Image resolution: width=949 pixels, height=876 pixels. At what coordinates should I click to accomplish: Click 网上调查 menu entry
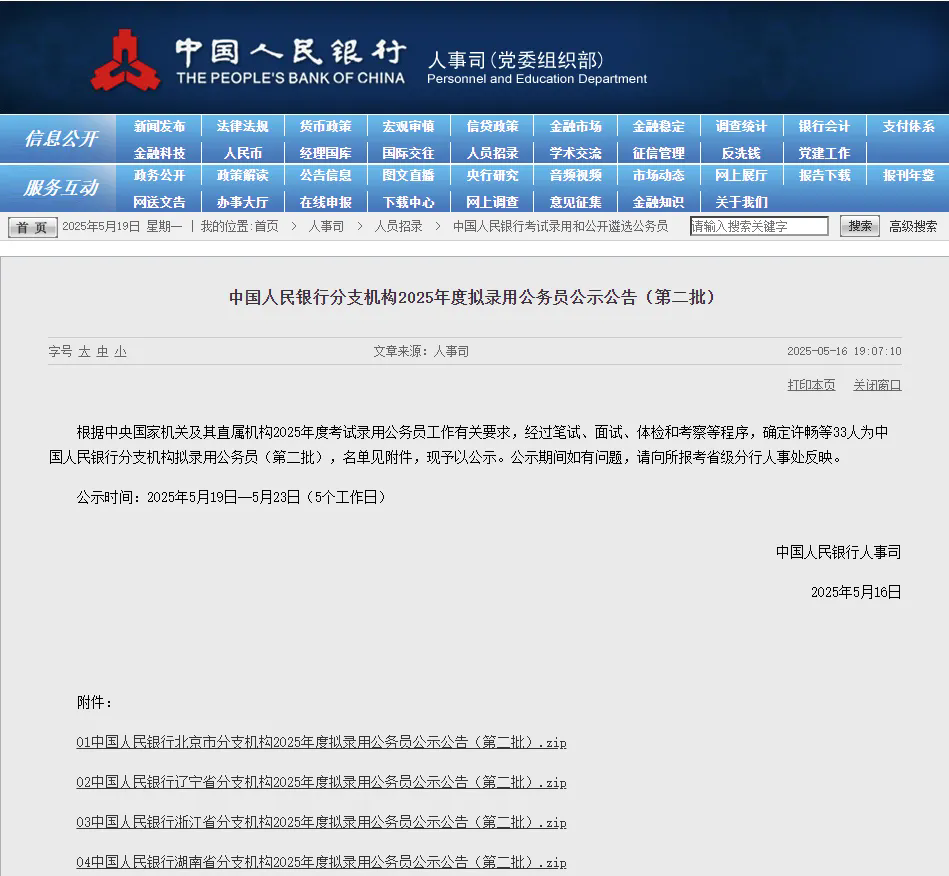492,202
